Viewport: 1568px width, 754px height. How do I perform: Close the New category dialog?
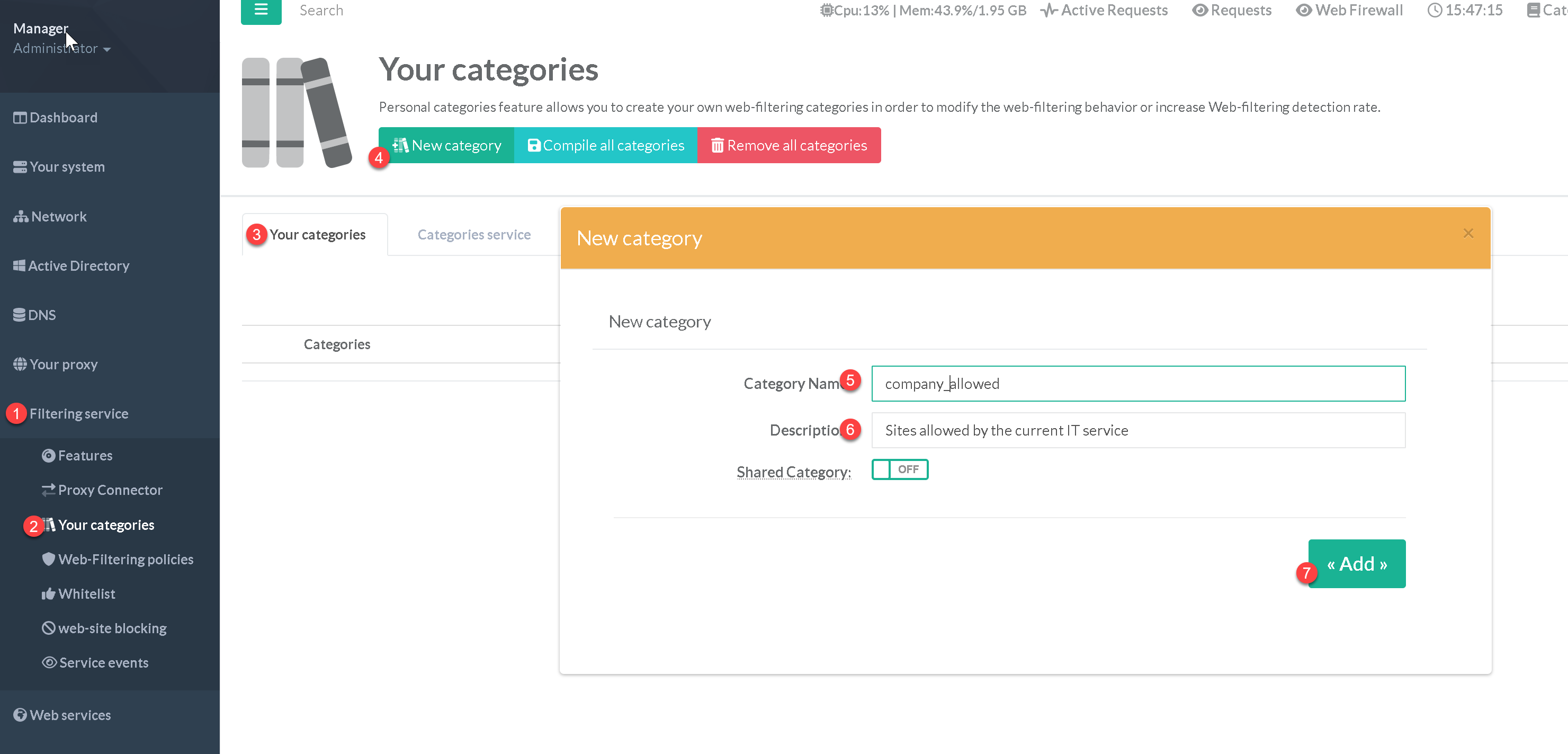tap(1468, 233)
